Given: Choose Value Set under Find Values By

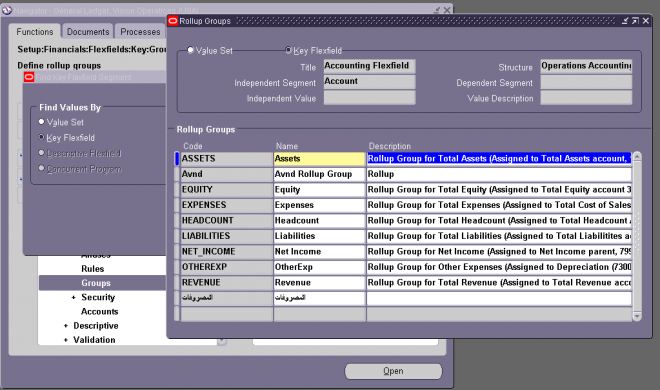Looking at the screenshot, I should (41, 122).
